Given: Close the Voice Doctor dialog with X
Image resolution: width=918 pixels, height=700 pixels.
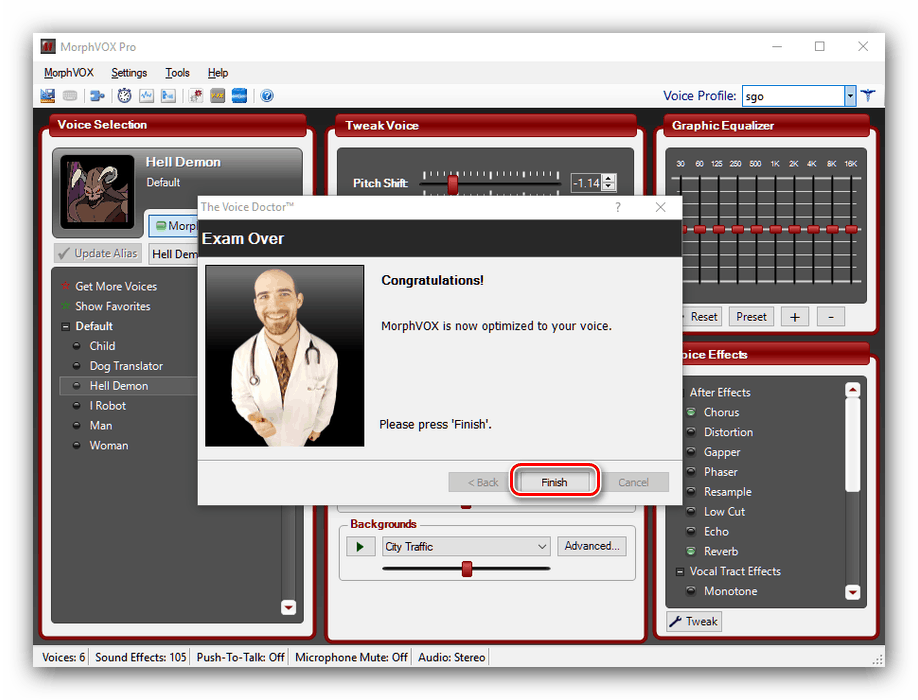Looking at the screenshot, I should click(660, 207).
